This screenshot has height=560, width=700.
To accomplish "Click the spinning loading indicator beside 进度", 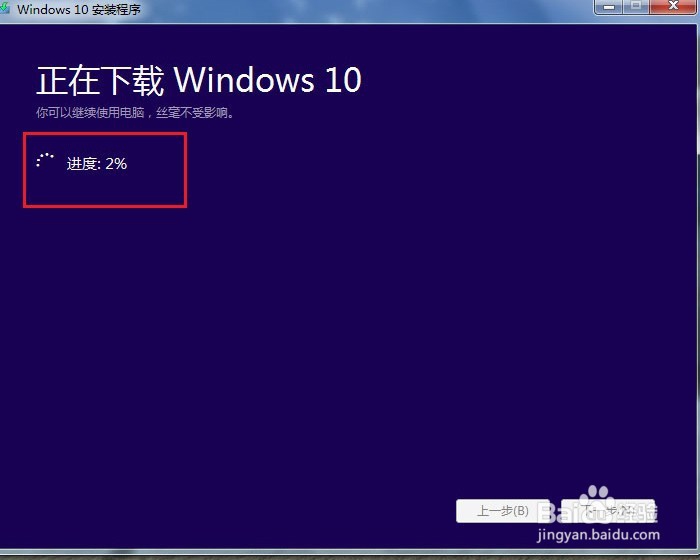I will (45, 160).
